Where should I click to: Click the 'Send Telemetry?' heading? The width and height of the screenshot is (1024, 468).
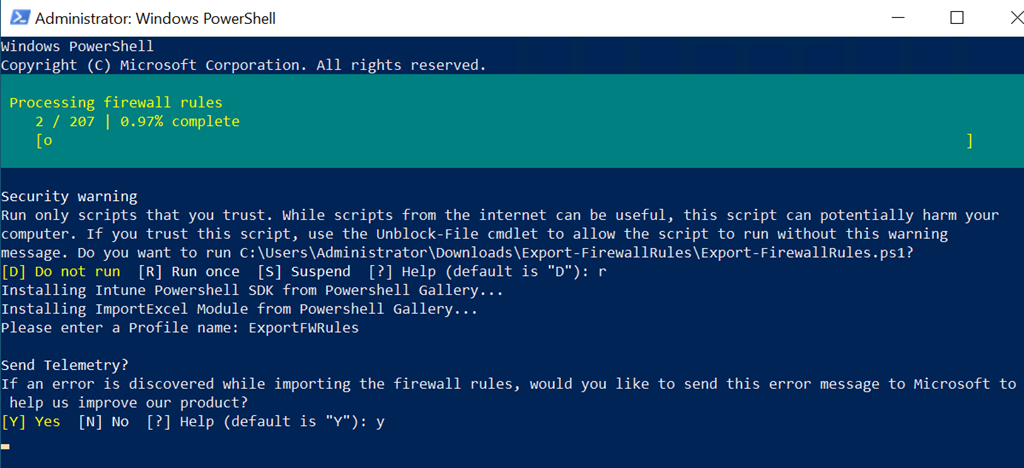tap(65, 366)
